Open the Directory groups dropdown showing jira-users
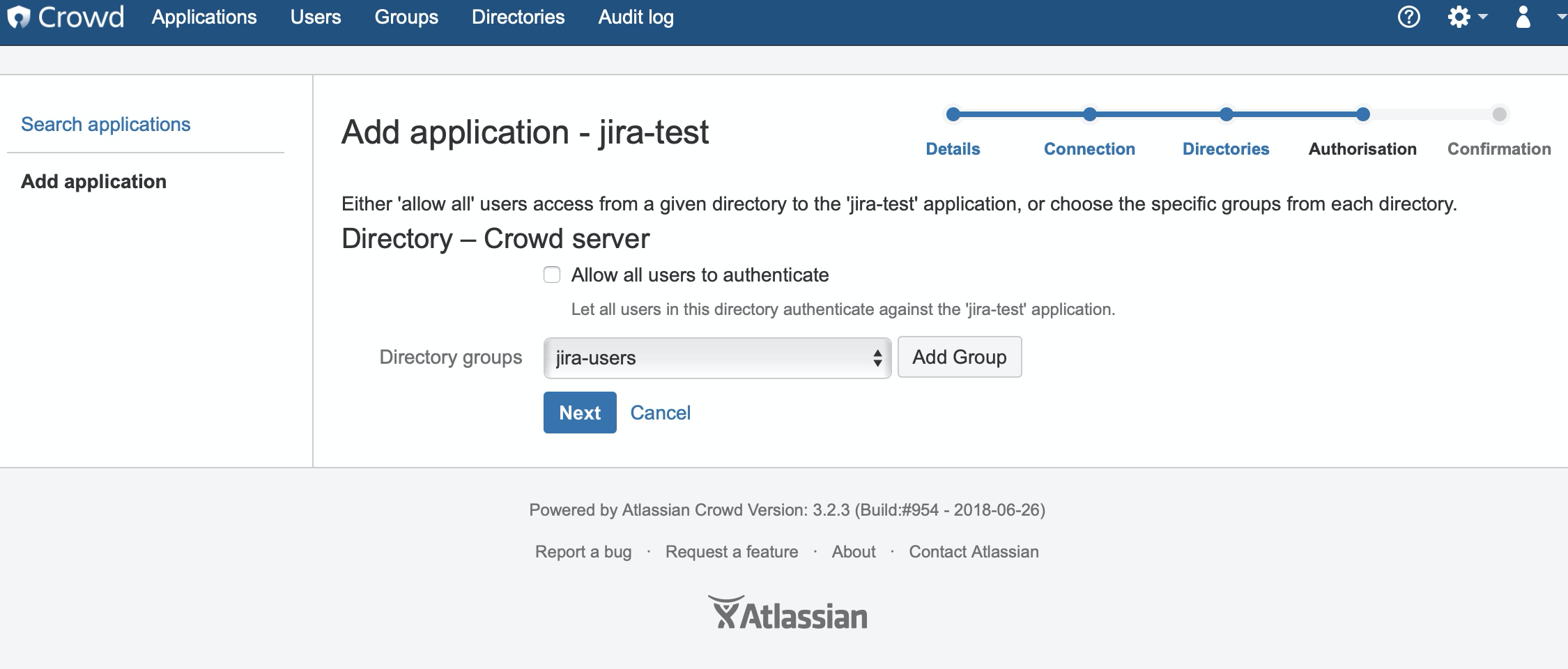 [716, 357]
